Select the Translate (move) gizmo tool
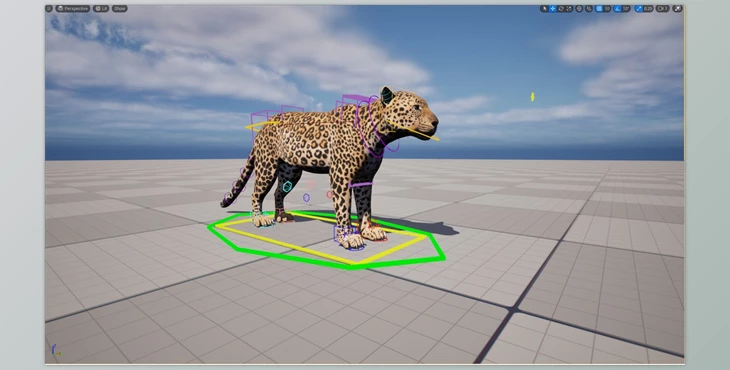 pyautogui.click(x=553, y=8)
